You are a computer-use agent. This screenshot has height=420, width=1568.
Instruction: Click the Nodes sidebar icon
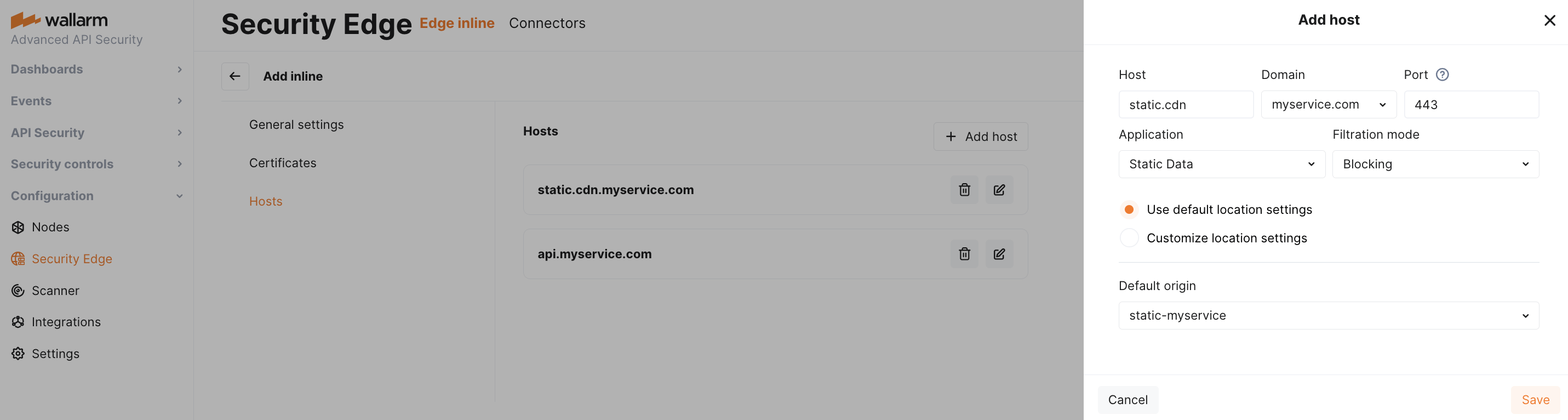tap(18, 228)
